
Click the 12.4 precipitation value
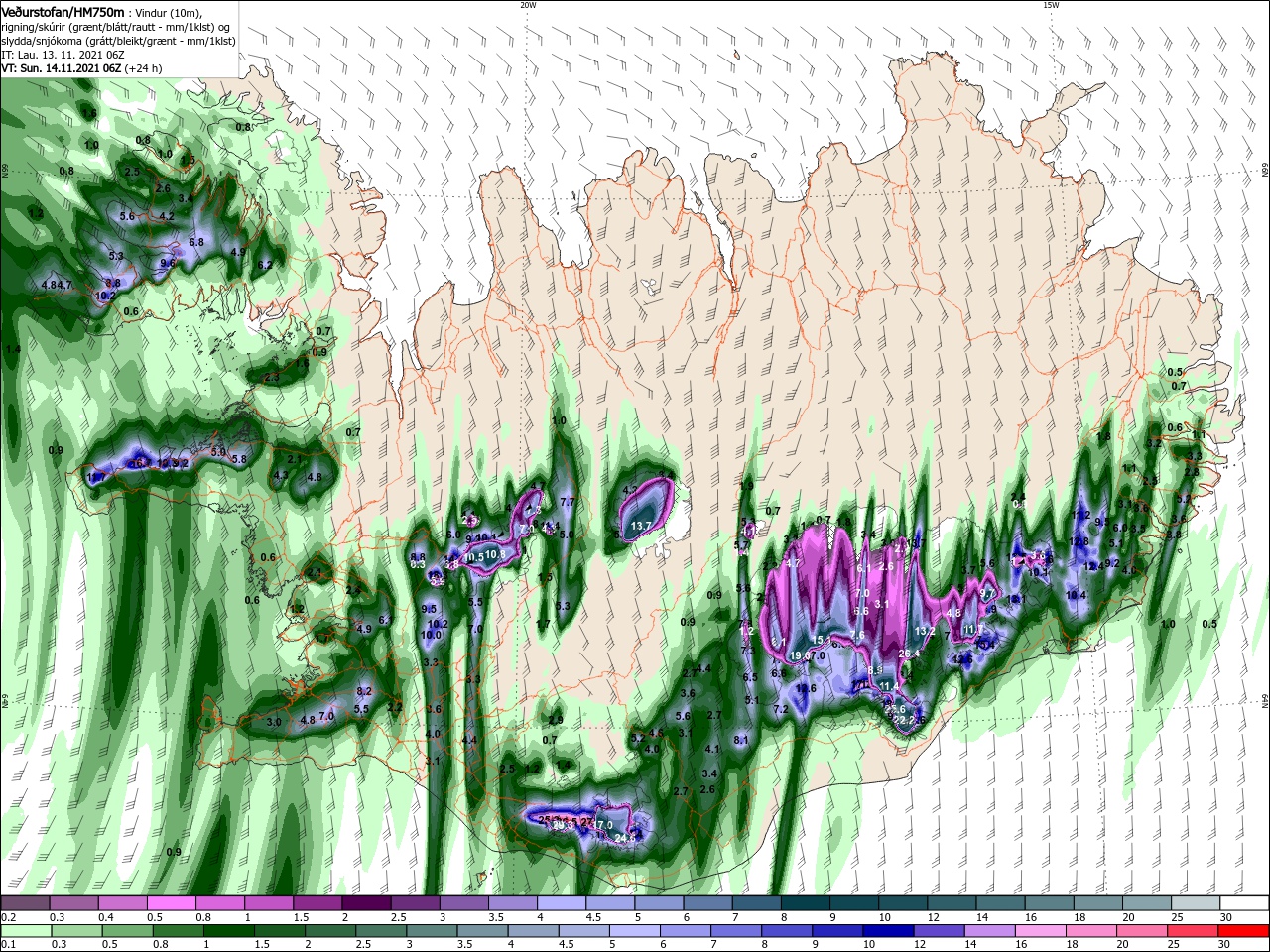point(1094,566)
